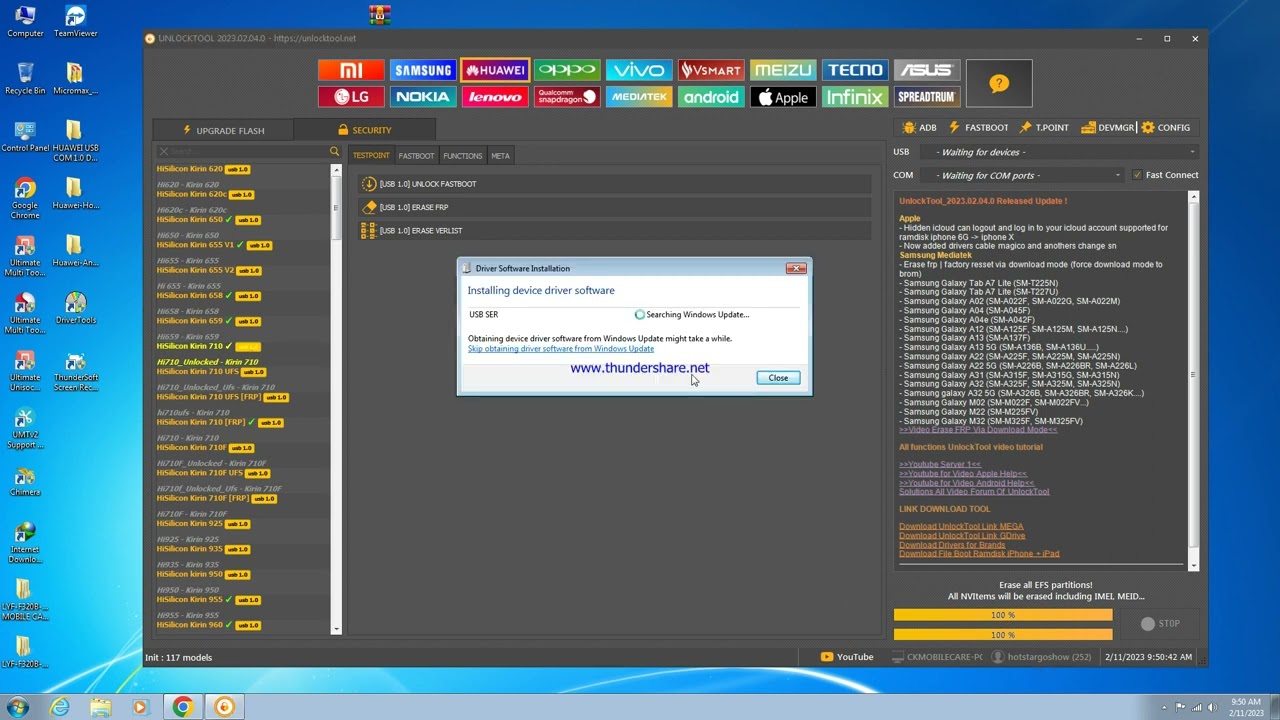Open Internet Explorer from the taskbar
The image size is (1280, 720).
(60, 707)
